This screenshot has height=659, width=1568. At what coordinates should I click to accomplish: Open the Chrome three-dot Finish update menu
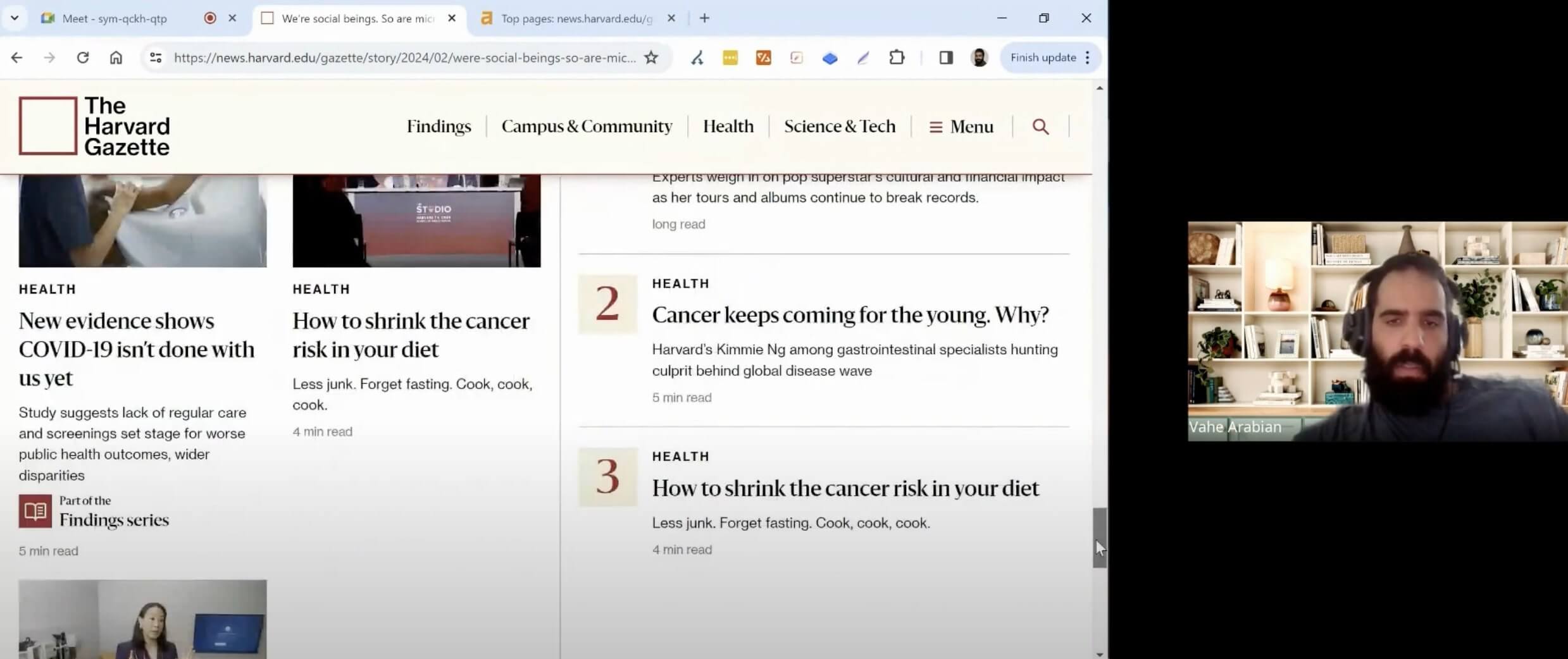[1088, 58]
